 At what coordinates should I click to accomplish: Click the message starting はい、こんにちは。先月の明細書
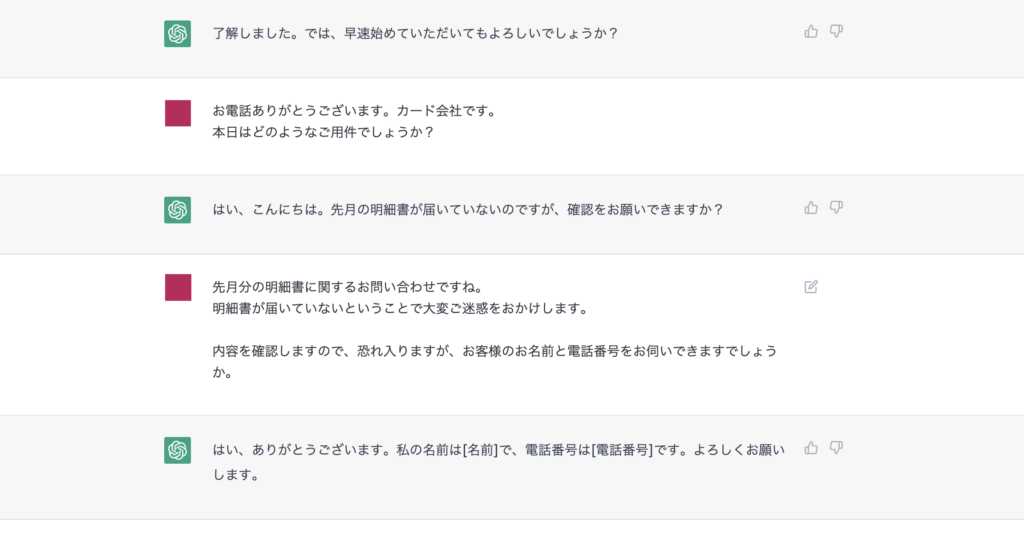click(x=467, y=210)
